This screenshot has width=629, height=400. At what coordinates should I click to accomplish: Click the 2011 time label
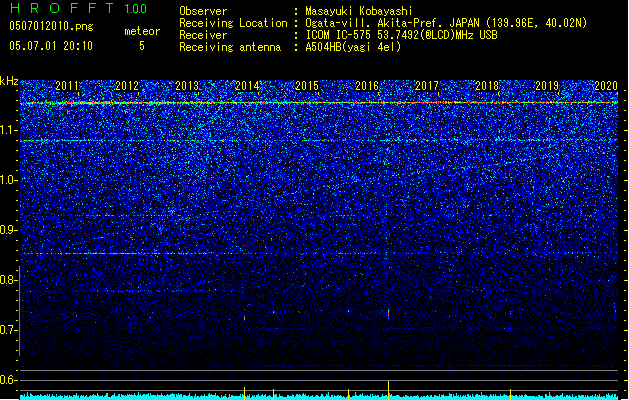[x=67, y=86]
